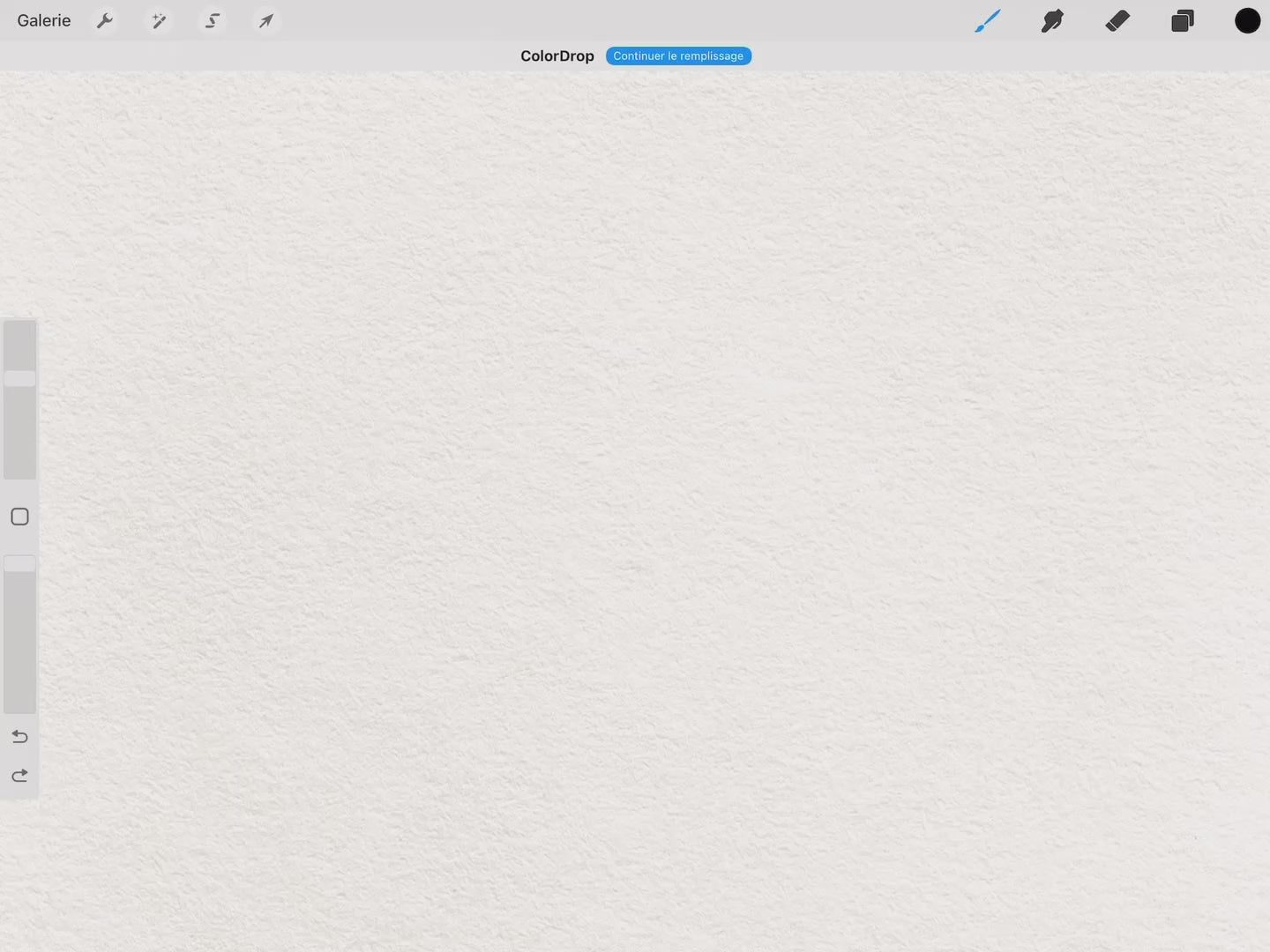Open the Actions wrench menu
This screenshot has width=1270, height=952.
105,20
